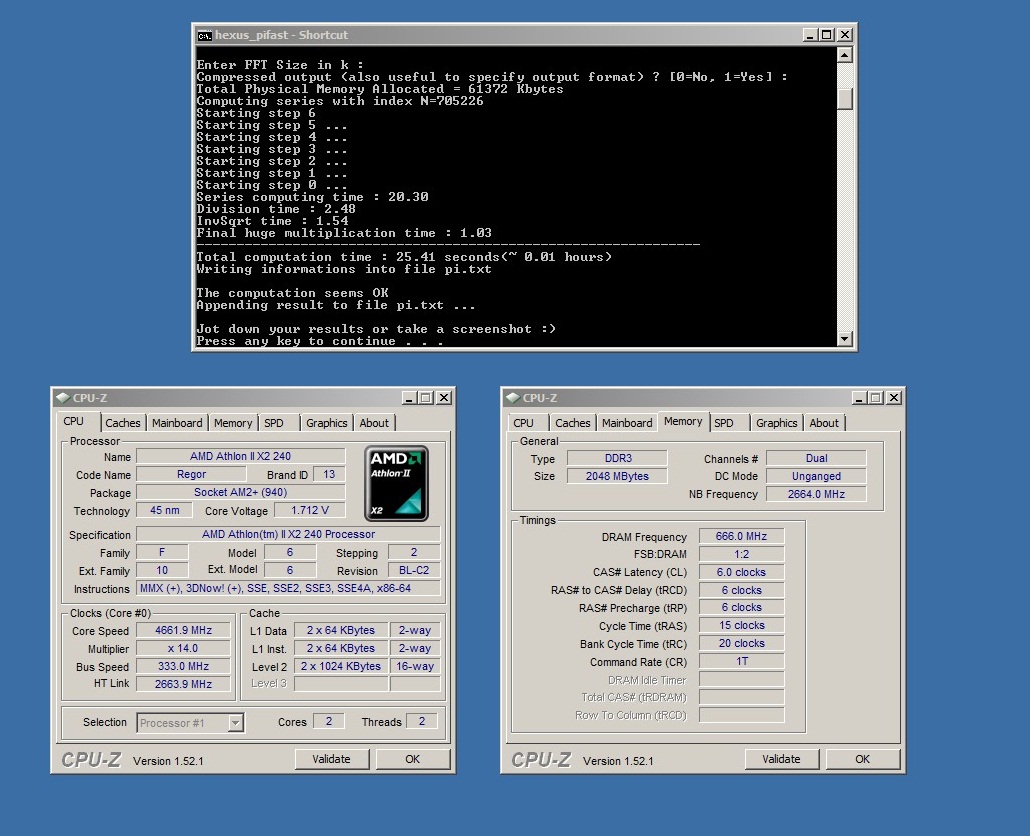This screenshot has height=836, width=1030.
Task: Open the Caches tab in right CPU-Z window
Action: point(573,423)
